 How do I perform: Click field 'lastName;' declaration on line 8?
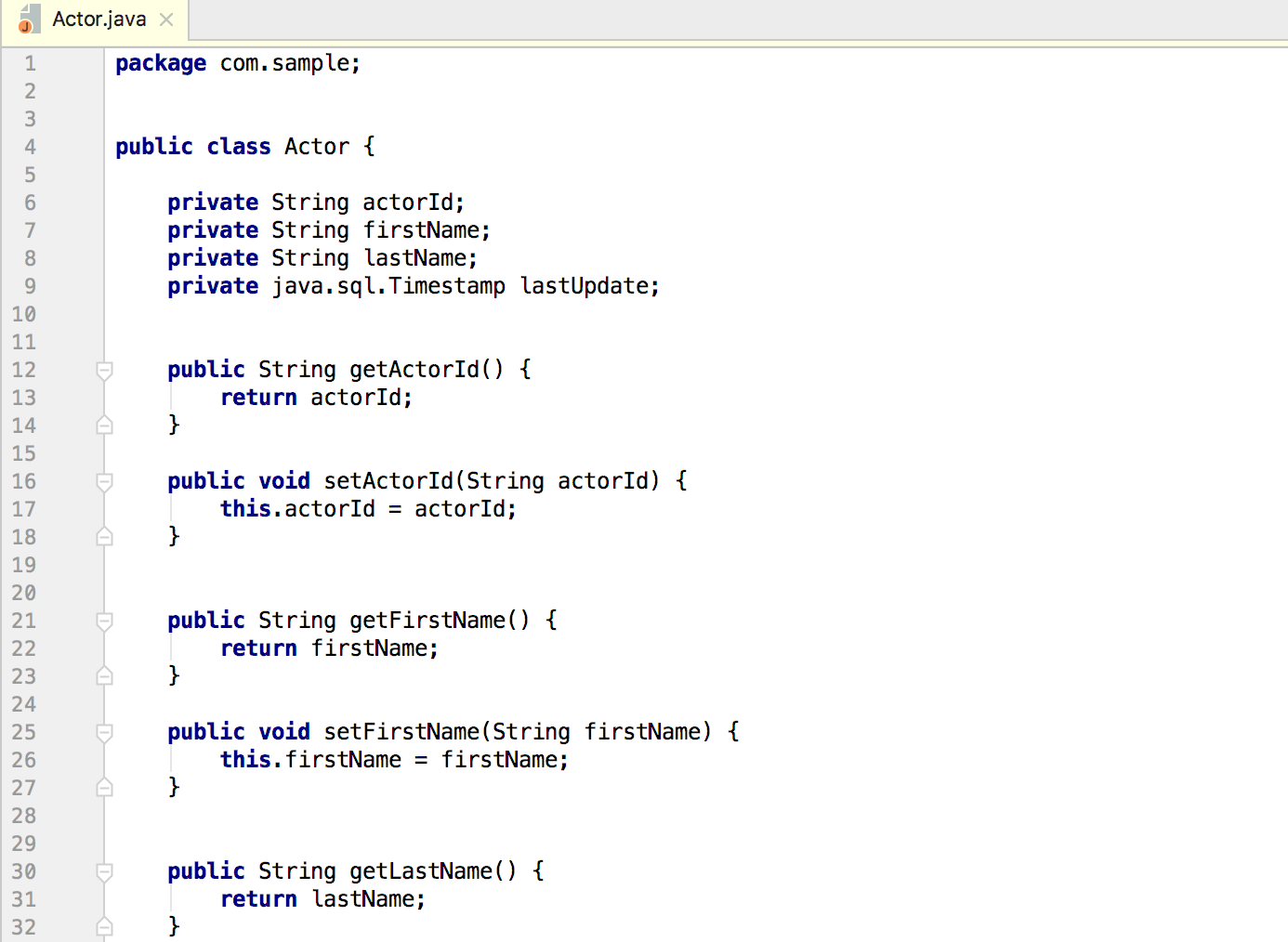(420, 258)
